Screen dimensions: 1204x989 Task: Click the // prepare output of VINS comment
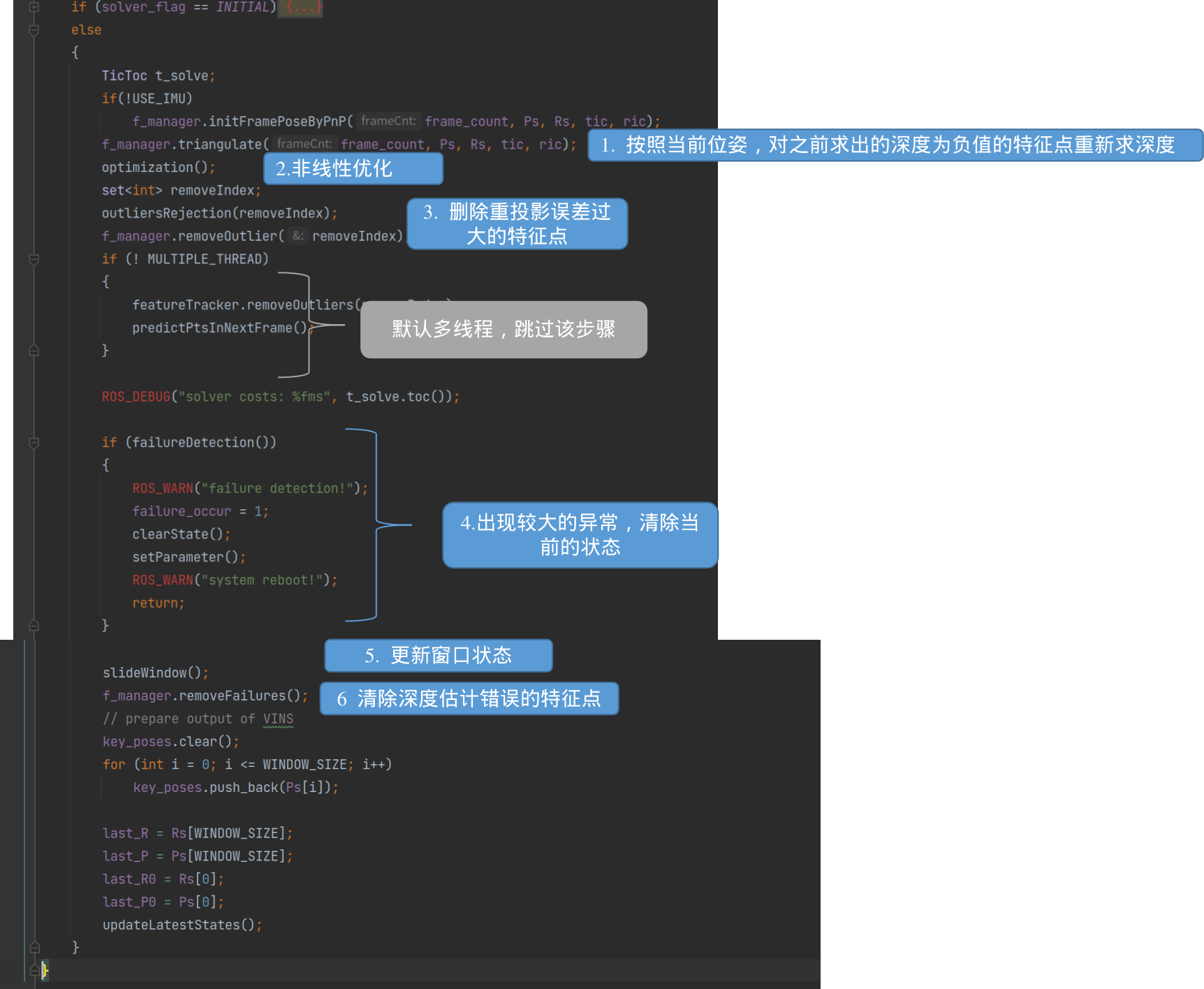[198, 719]
